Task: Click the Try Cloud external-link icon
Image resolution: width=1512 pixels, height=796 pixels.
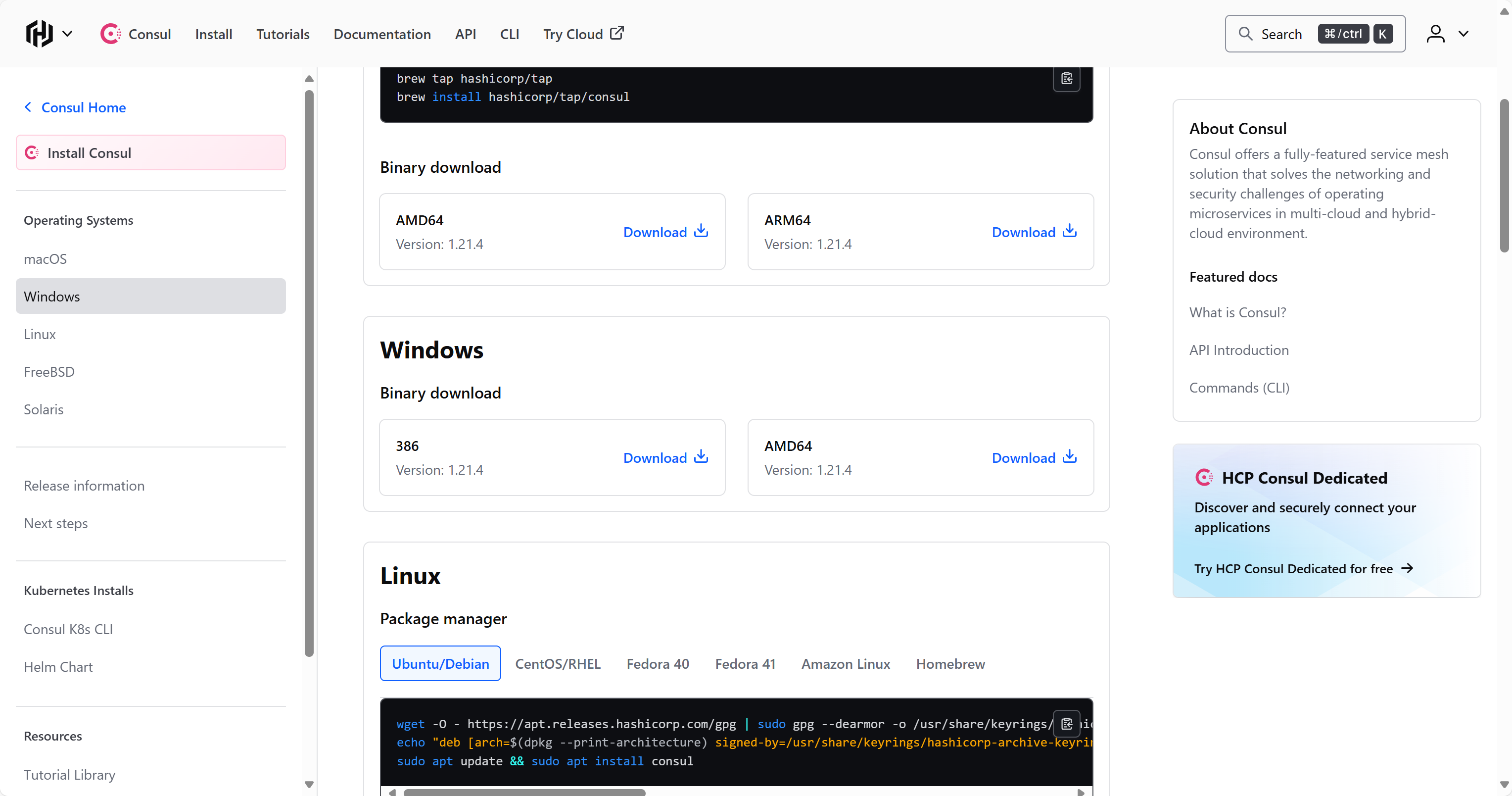Action: tap(617, 33)
